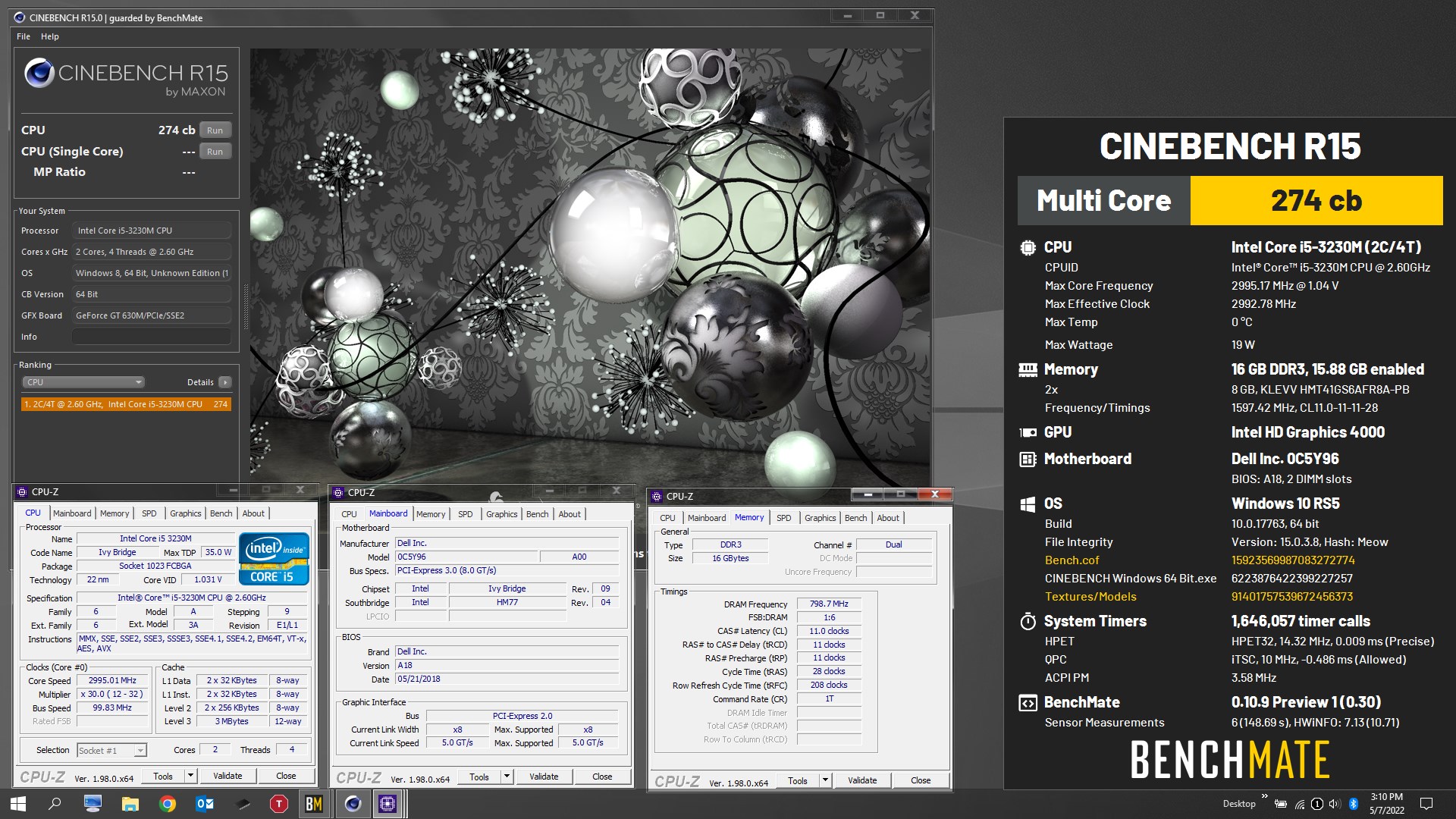Click the Textures/Models integrity link
Viewport: 1456px width, 819px height.
point(1090,597)
